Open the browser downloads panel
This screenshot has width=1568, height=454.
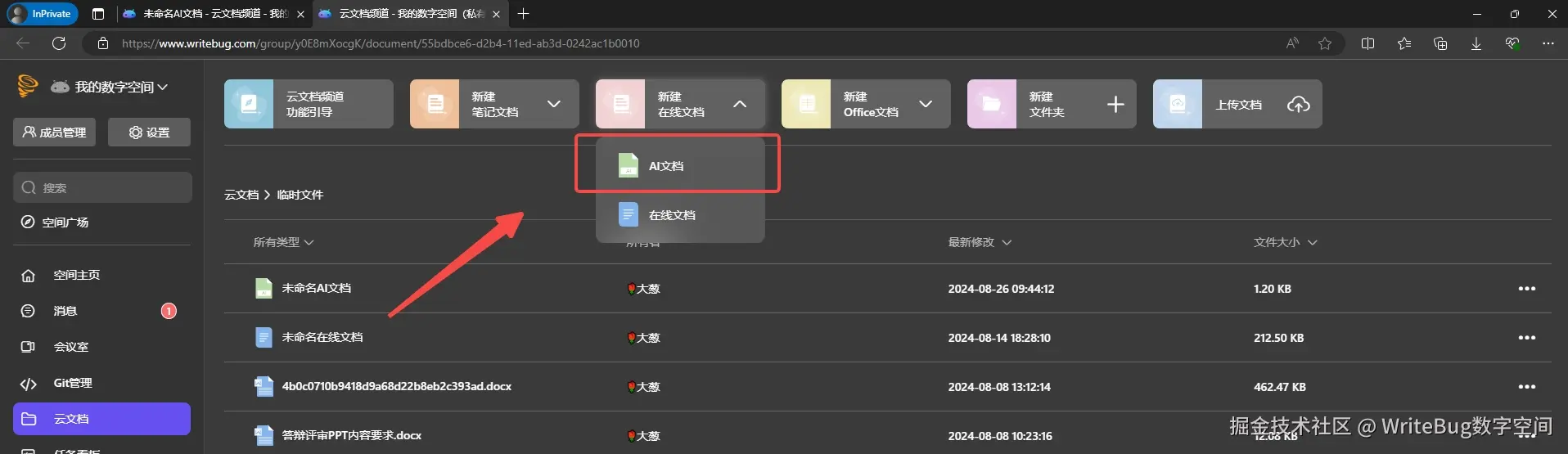tap(1476, 43)
